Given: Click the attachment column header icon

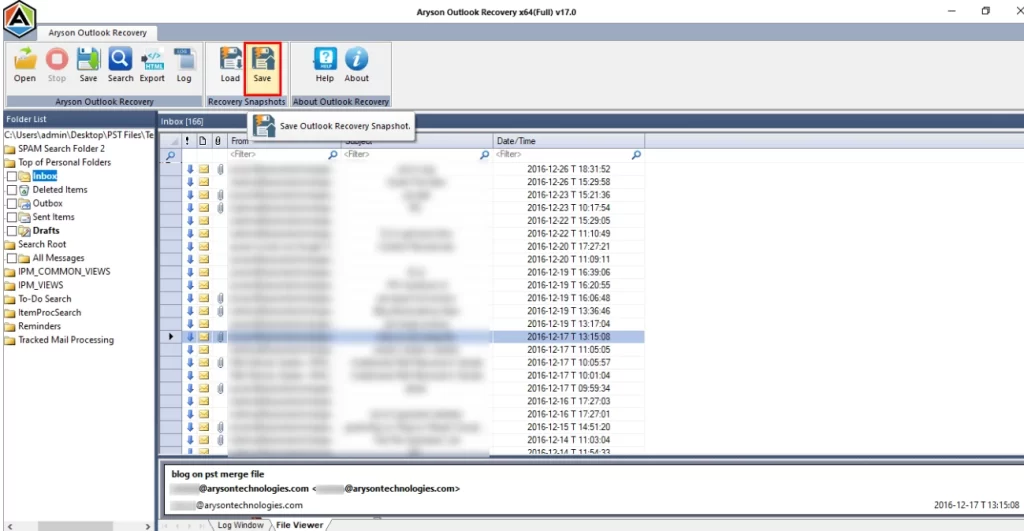Looking at the screenshot, I should [218, 141].
